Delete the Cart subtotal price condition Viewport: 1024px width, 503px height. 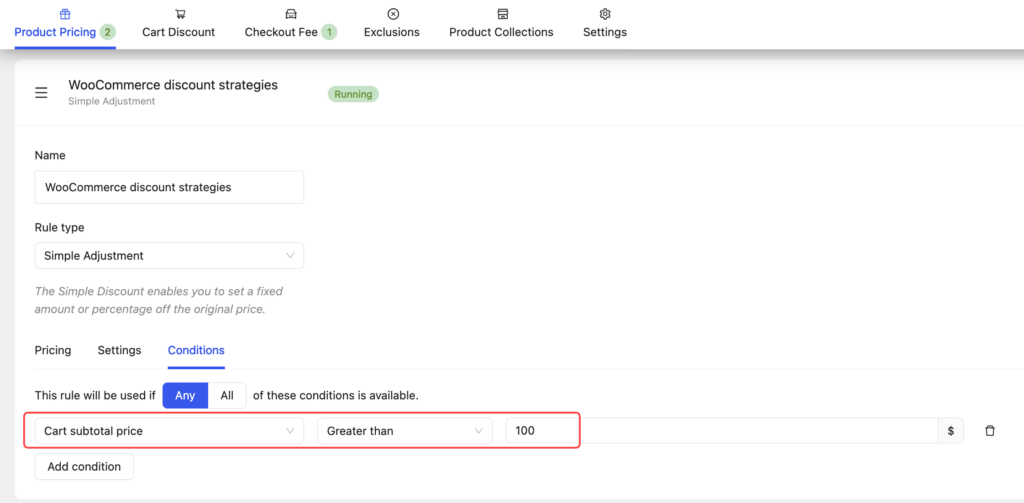point(989,430)
